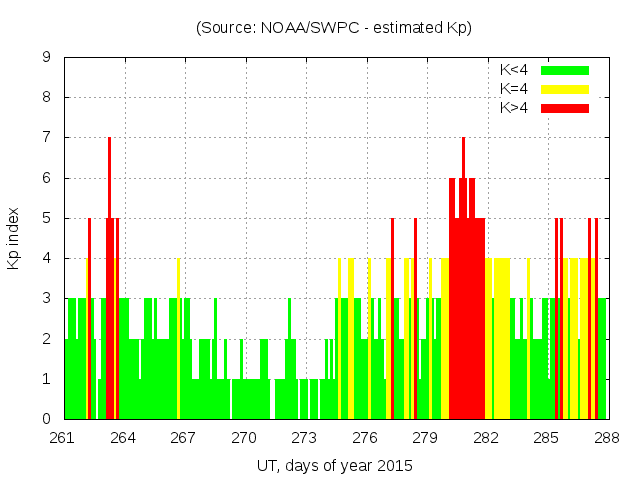This screenshot has width=640, height=480.
Task: Click the x-axis tick label 261
Action: 63,438
